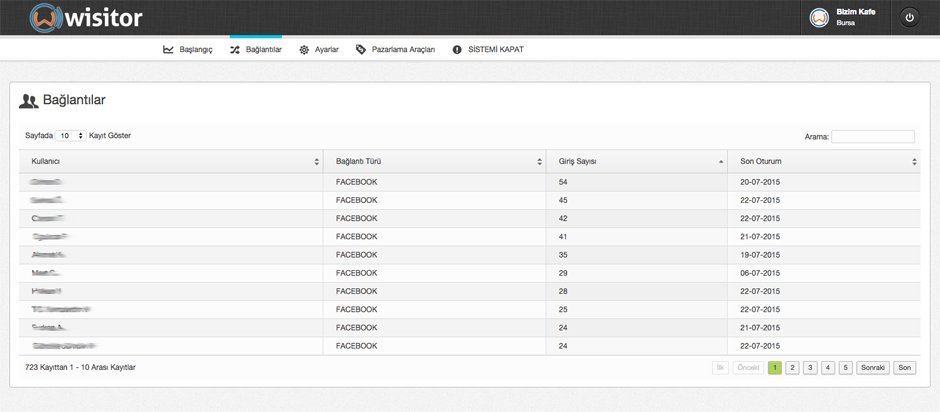Image resolution: width=940 pixels, height=412 pixels.
Task: Click the Bağlantılar shuffle icon in navigation
Action: 235,49
